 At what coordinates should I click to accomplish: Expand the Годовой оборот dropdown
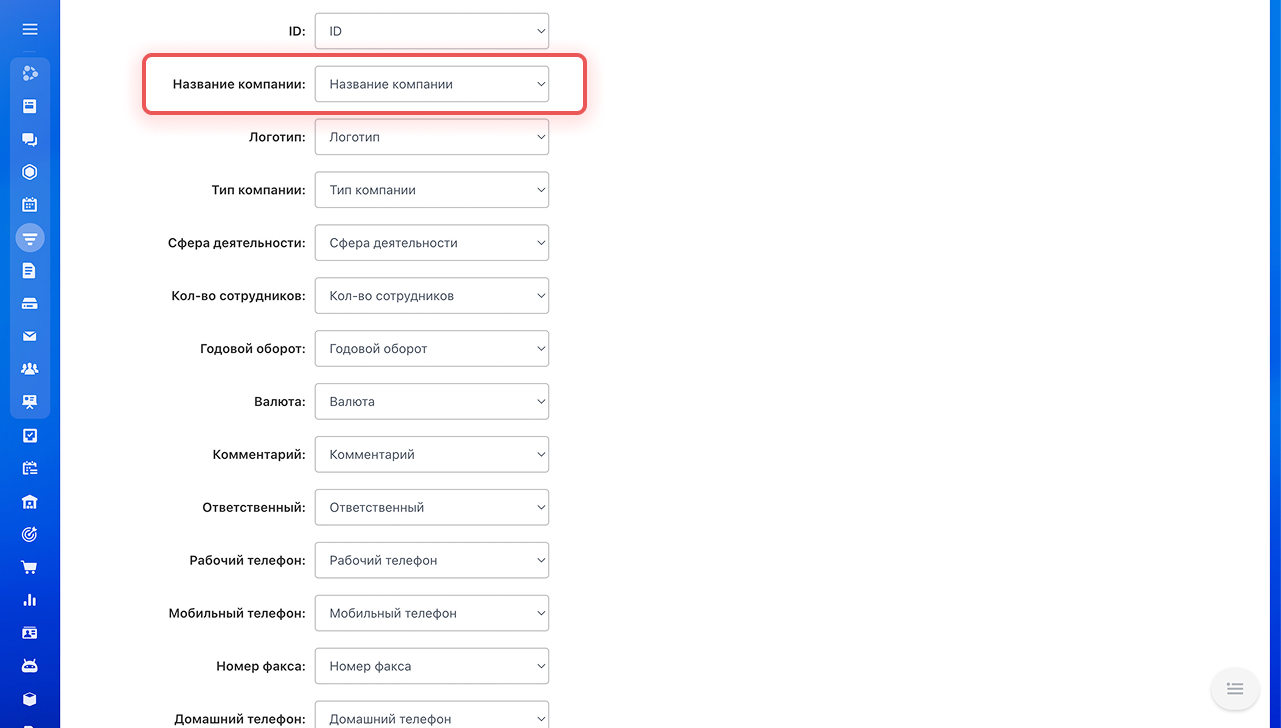[432, 348]
